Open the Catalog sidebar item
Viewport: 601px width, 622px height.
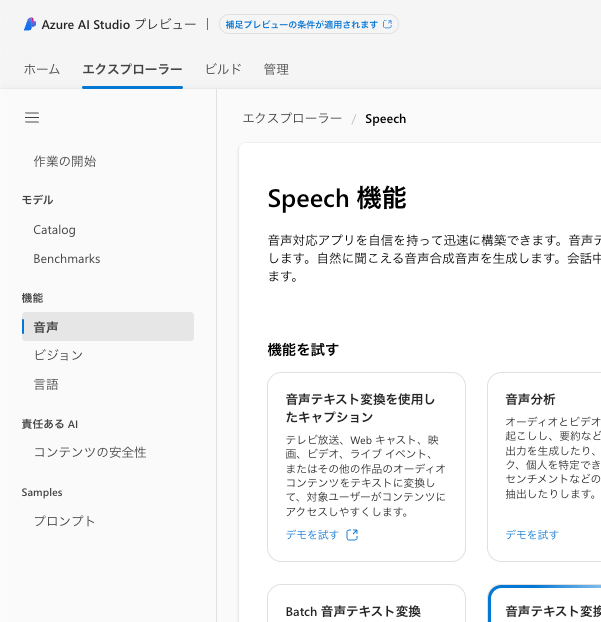pyautogui.click(x=54, y=230)
